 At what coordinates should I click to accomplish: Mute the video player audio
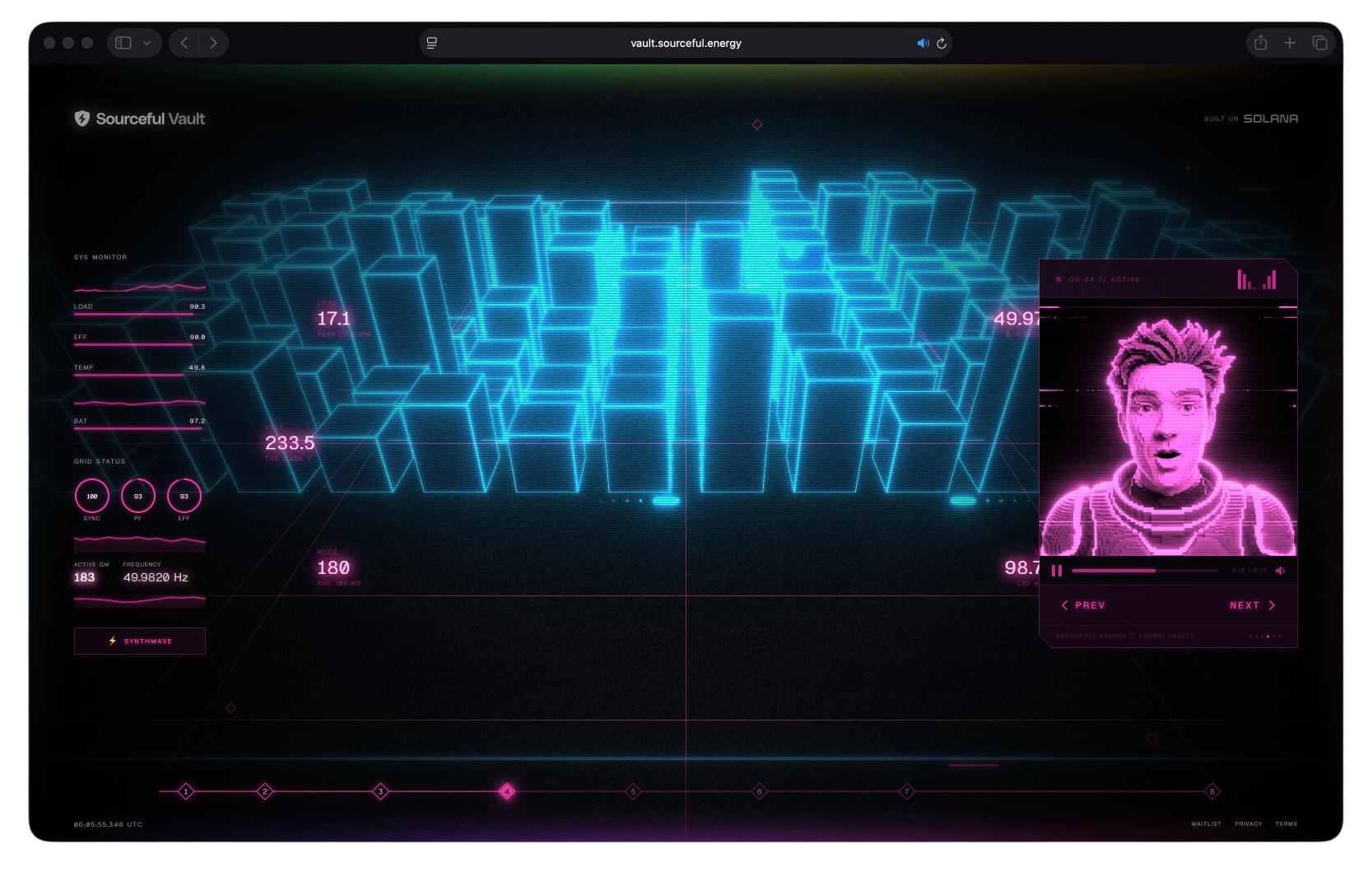tap(1281, 570)
